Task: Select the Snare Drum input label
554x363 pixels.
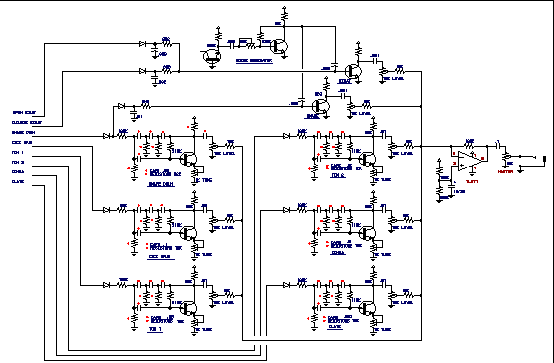Action: (x=23, y=133)
